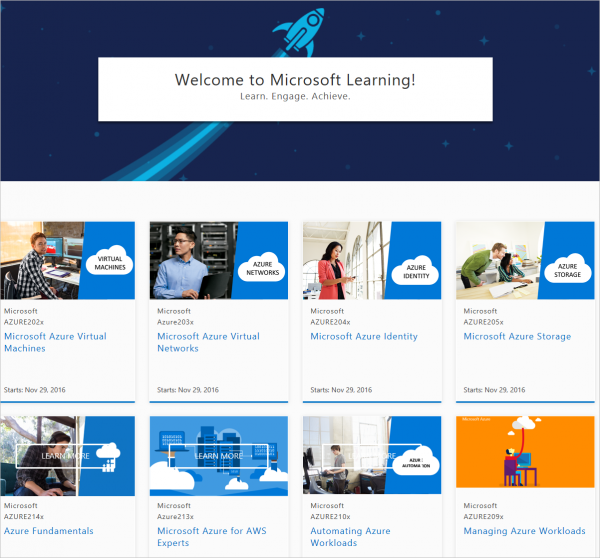
Task: Click the Azure203x course code
Action: 175,322
